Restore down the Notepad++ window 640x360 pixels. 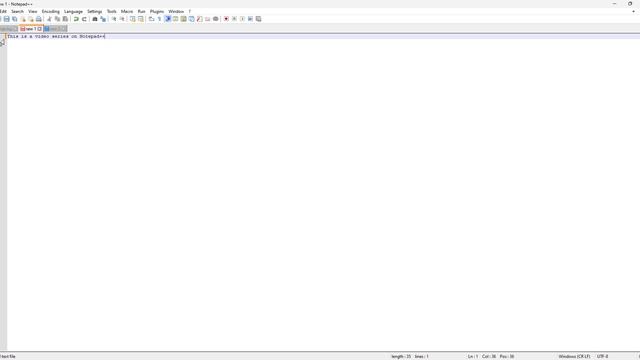tap(630, 4)
